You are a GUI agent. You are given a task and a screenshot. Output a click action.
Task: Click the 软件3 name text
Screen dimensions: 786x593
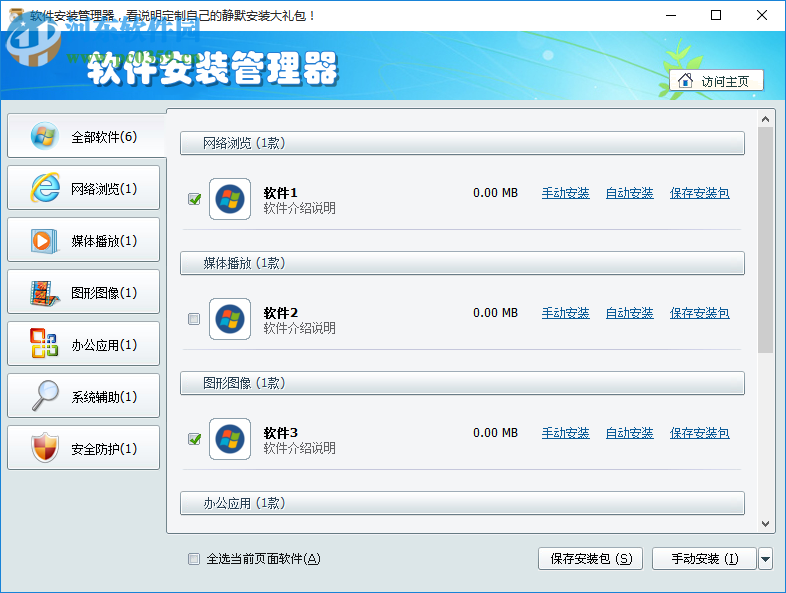tap(281, 433)
